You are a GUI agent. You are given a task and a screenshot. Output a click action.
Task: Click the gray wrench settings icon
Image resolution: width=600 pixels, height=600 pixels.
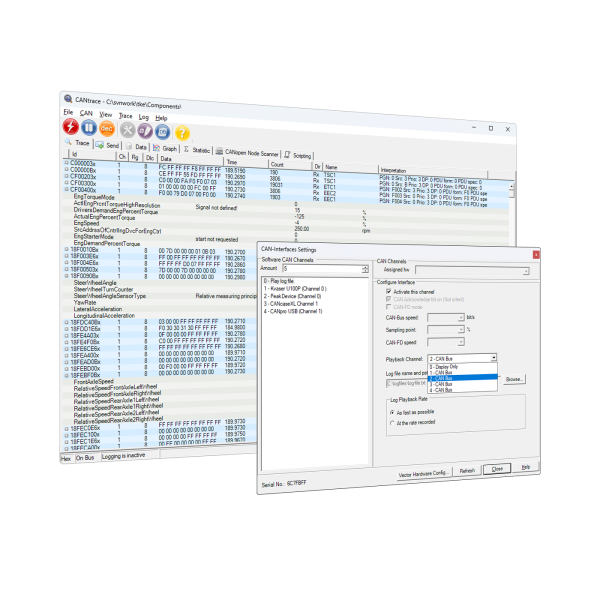(129, 130)
